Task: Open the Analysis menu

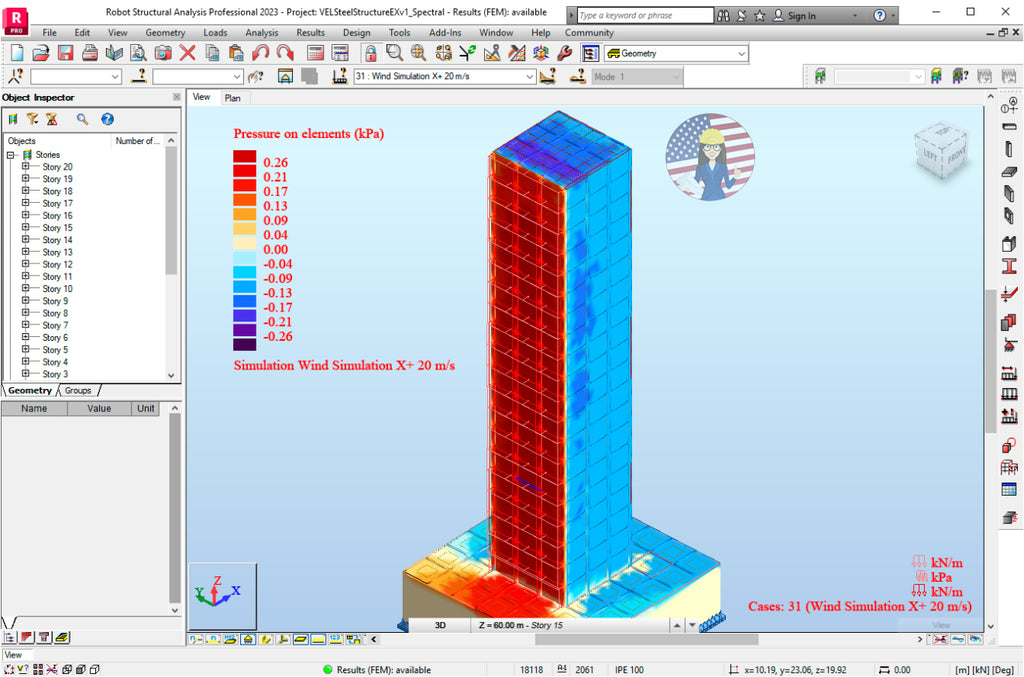Action: pyautogui.click(x=261, y=32)
